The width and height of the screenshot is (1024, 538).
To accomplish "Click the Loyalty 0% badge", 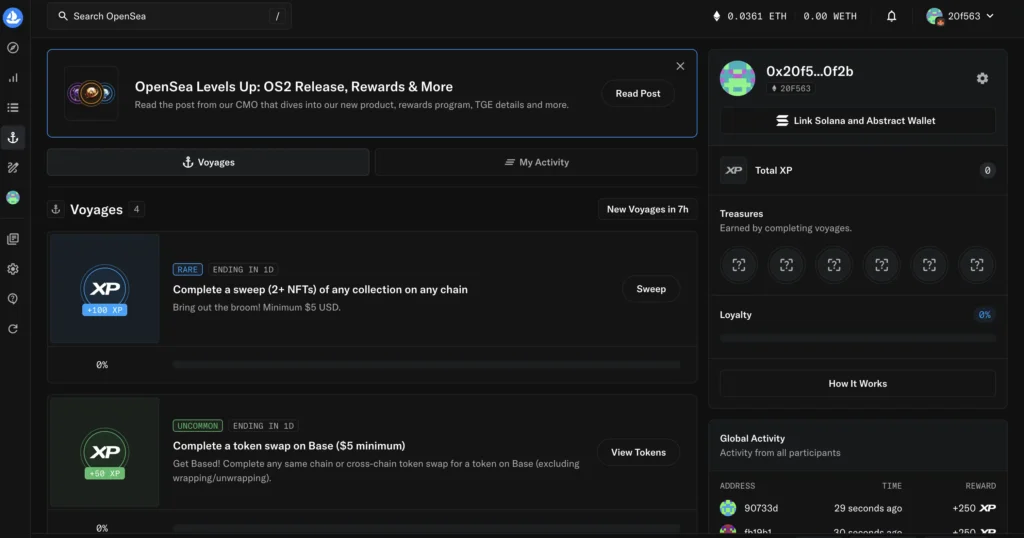I will coord(984,315).
